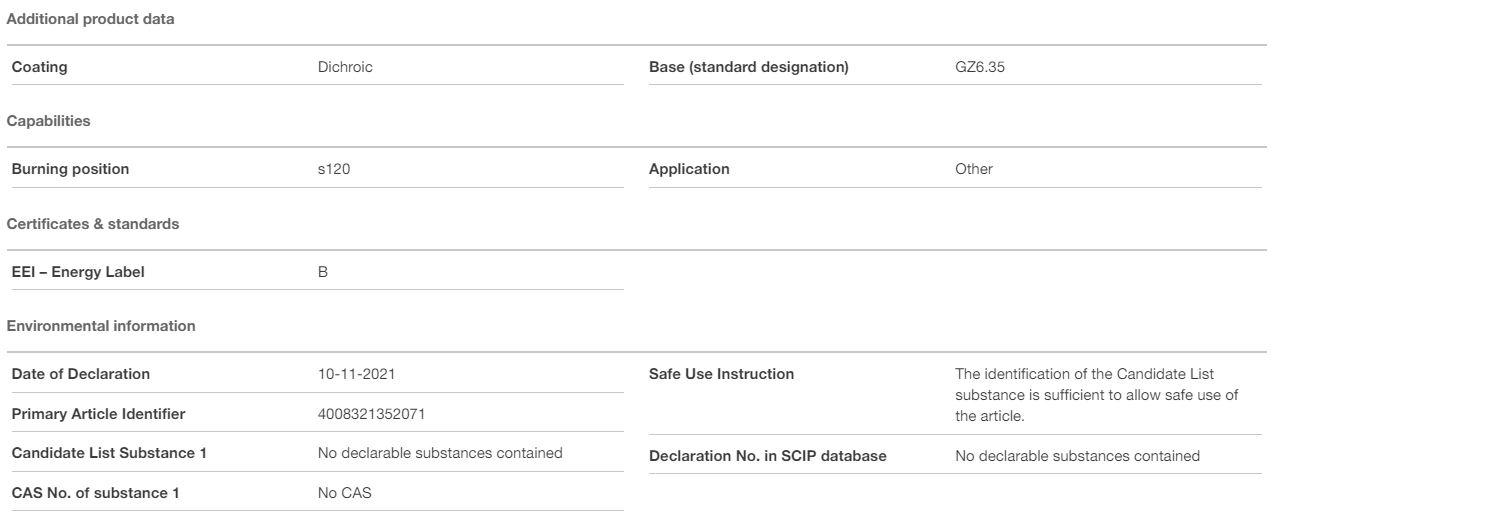This screenshot has height=525, width=1512.
Task: Click the Additional product data heading
Action: [x=90, y=19]
